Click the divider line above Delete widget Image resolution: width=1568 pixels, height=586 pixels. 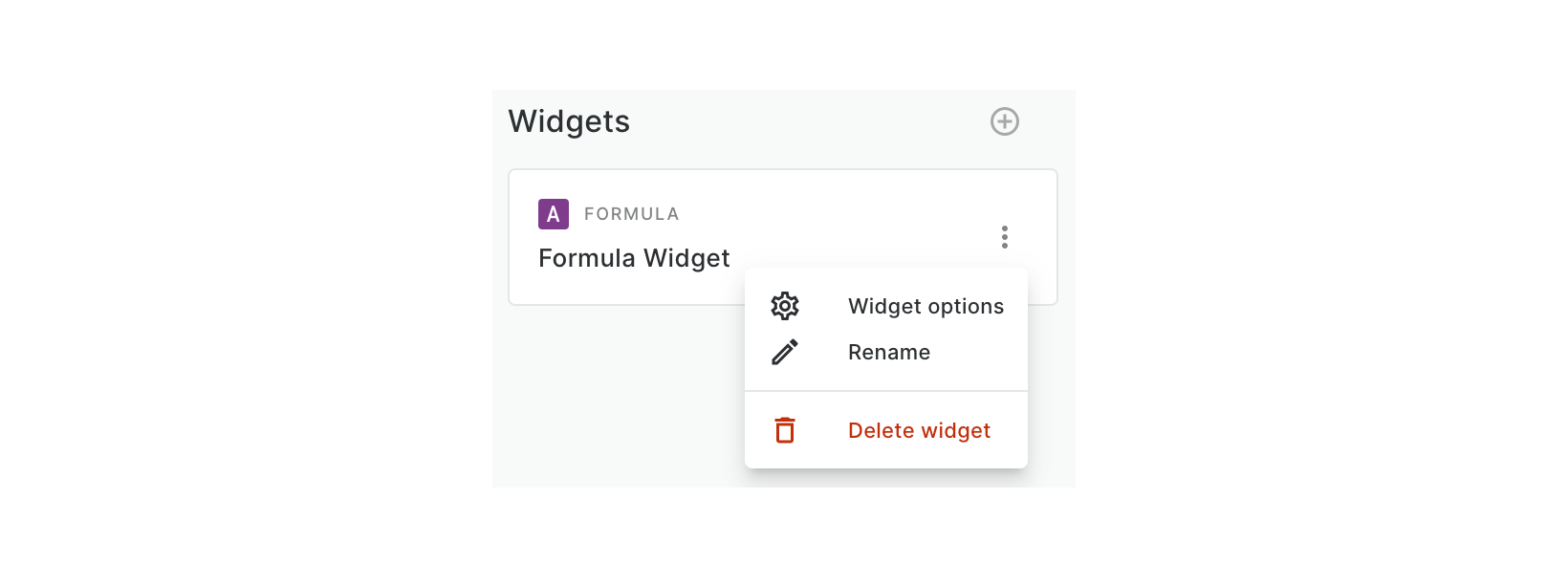pos(885,391)
